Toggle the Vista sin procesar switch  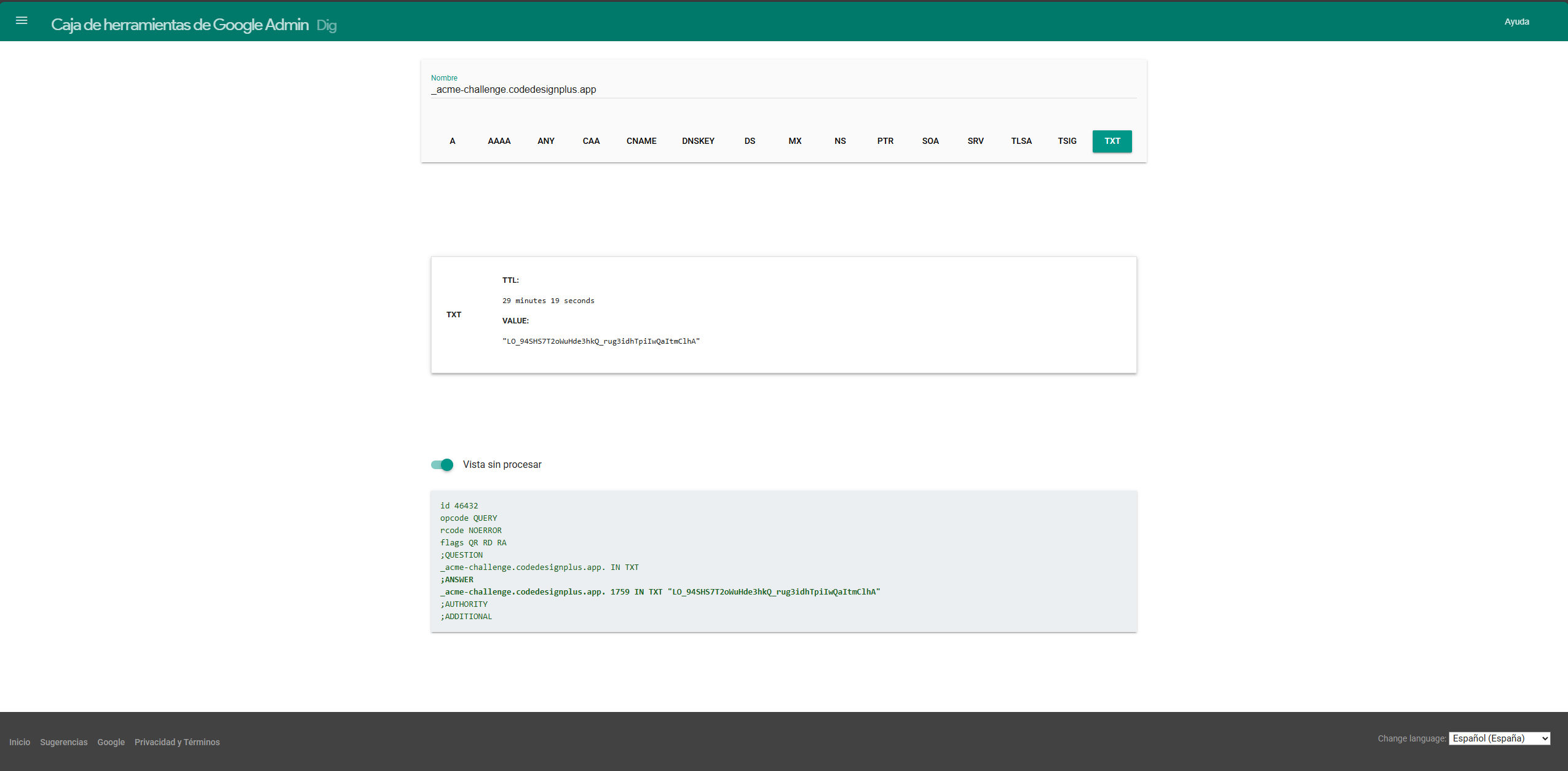pyautogui.click(x=442, y=465)
